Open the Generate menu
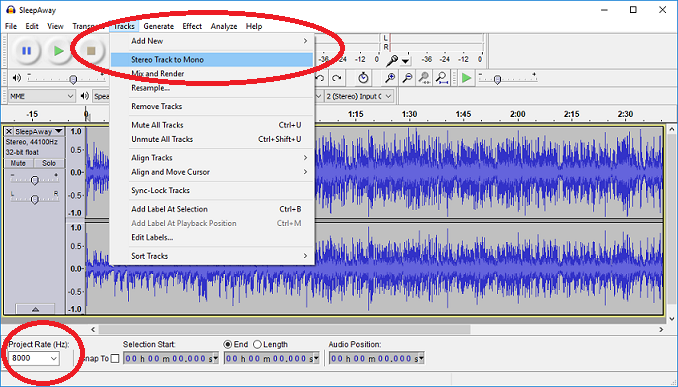This screenshot has height=387, width=678. click(x=159, y=26)
